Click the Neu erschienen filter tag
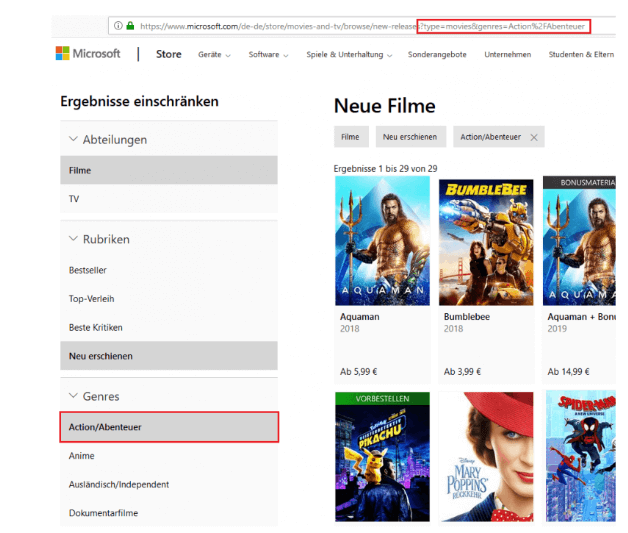 [x=411, y=137]
